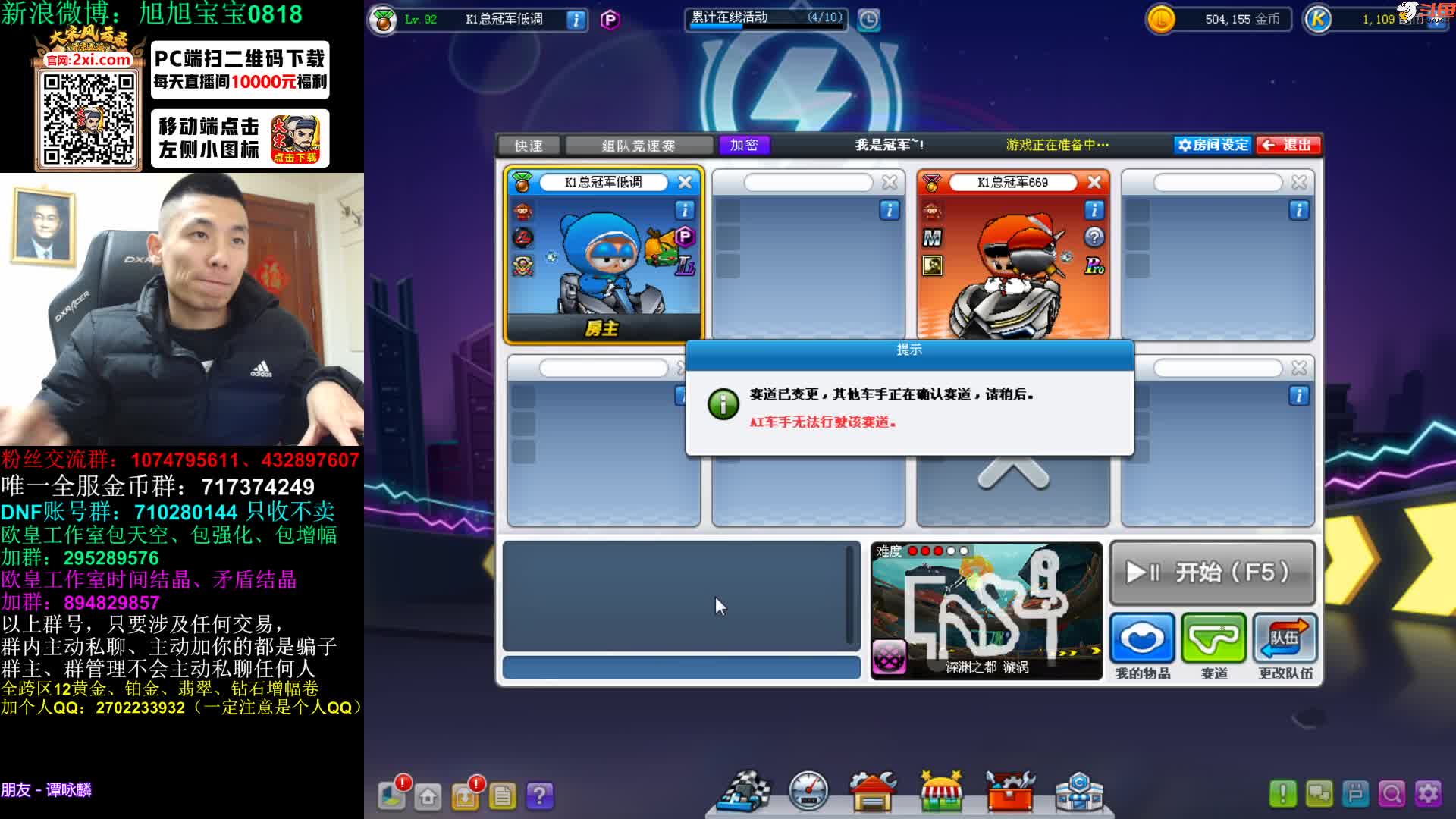
Task: Click the red 退出 exit button
Action: (x=1288, y=145)
